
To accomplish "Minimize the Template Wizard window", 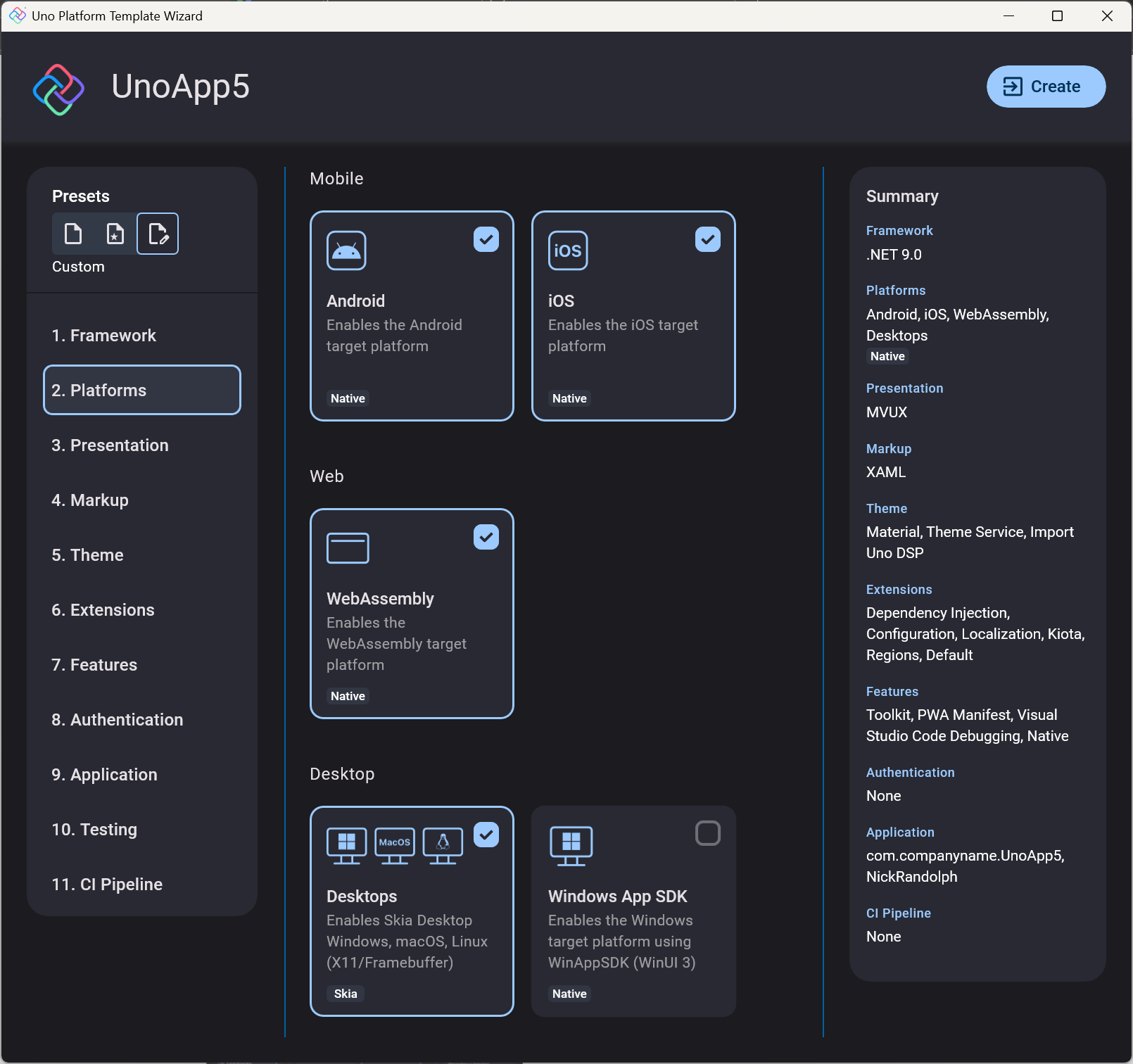I will pyautogui.click(x=1008, y=15).
